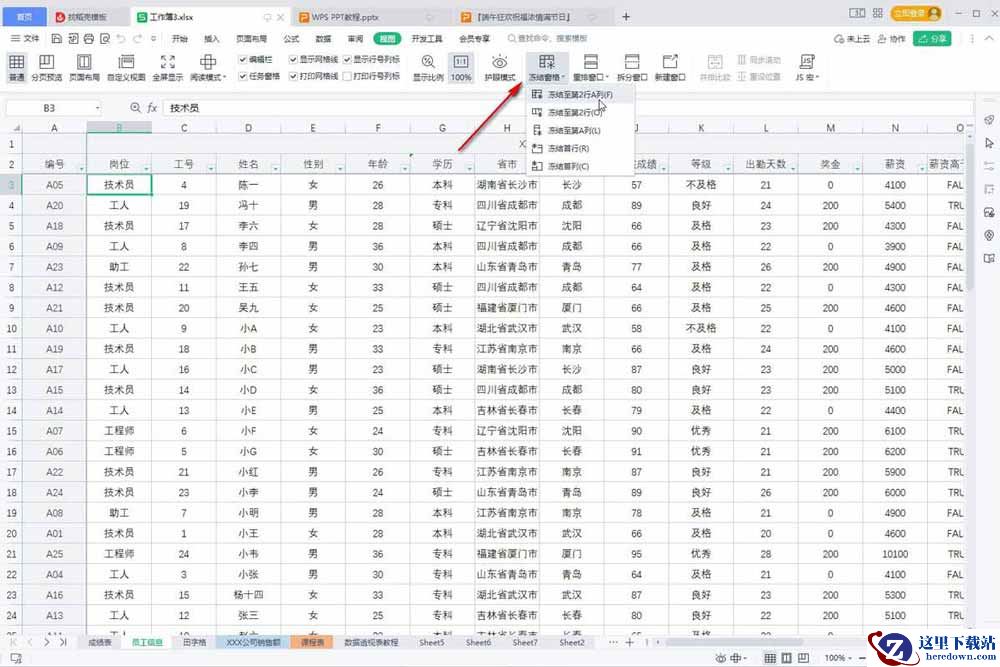This screenshot has height=667, width=1000.
Task: Open 自定义视图 custom views
Action: coord(126,68)
